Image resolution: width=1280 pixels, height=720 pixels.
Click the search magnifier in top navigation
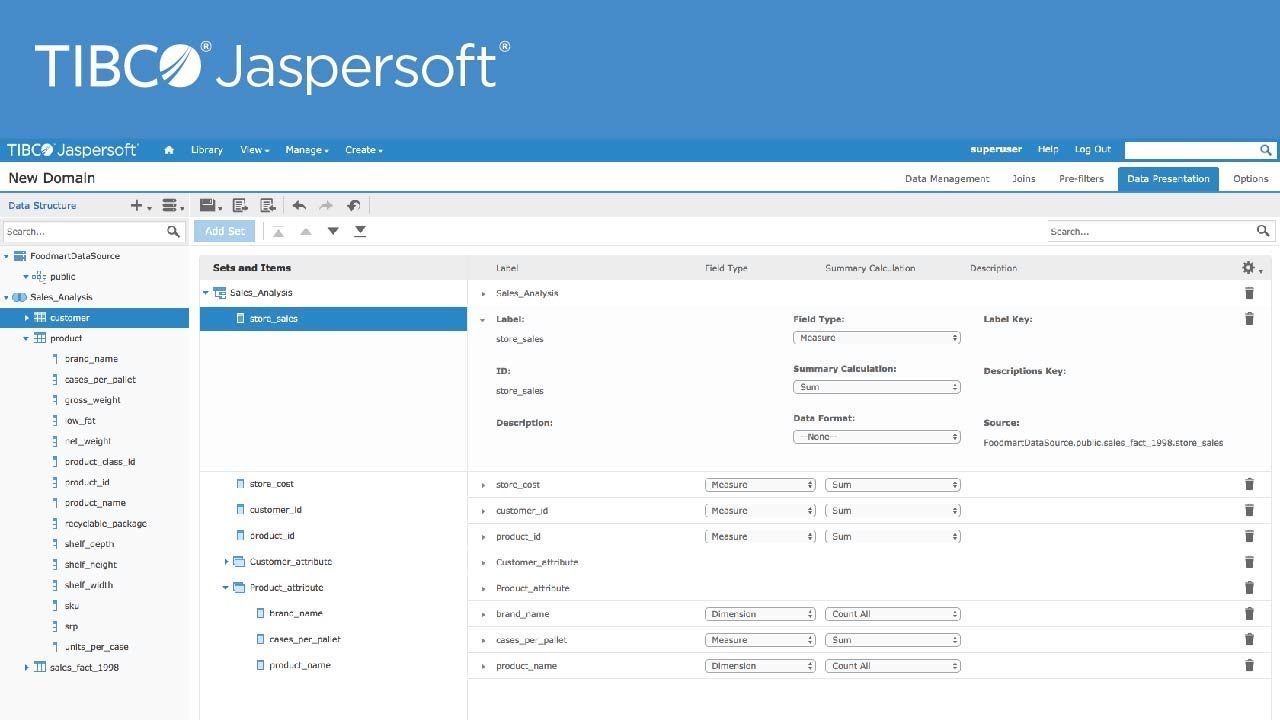point(1265,150)
